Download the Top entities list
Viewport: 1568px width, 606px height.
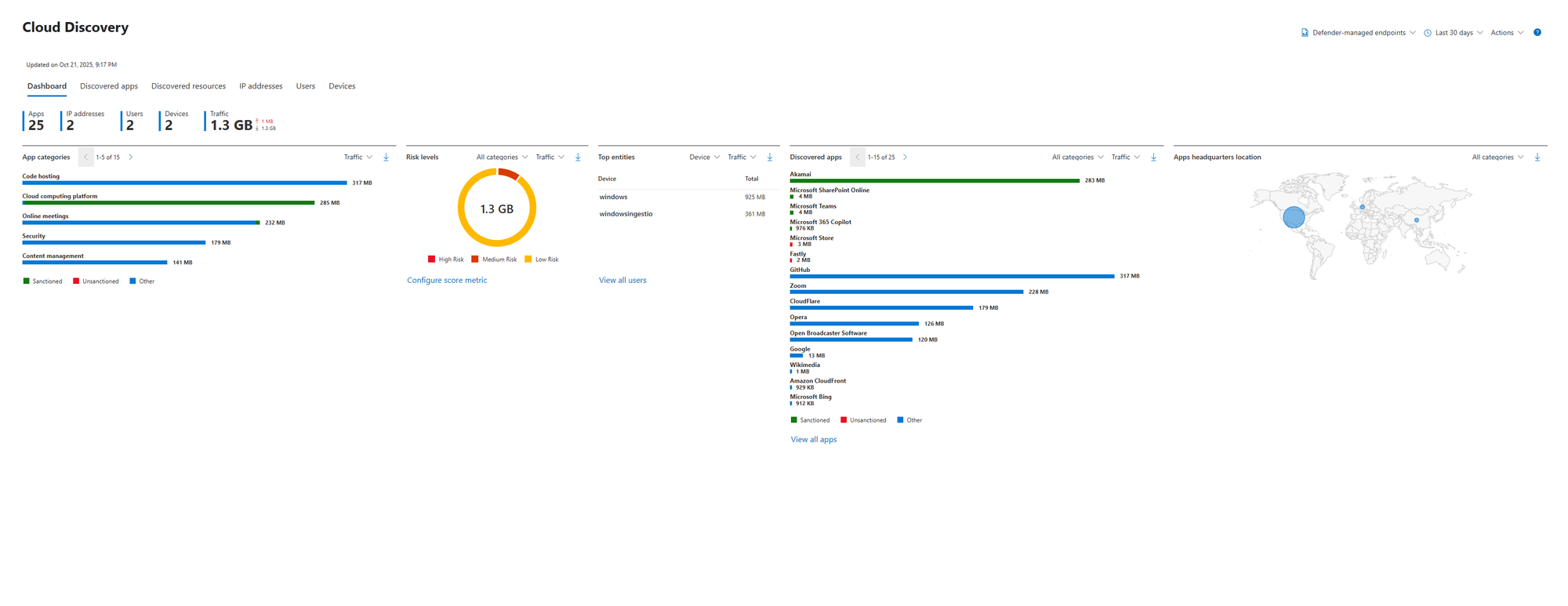pyautogui.click(x=770, y=158)
